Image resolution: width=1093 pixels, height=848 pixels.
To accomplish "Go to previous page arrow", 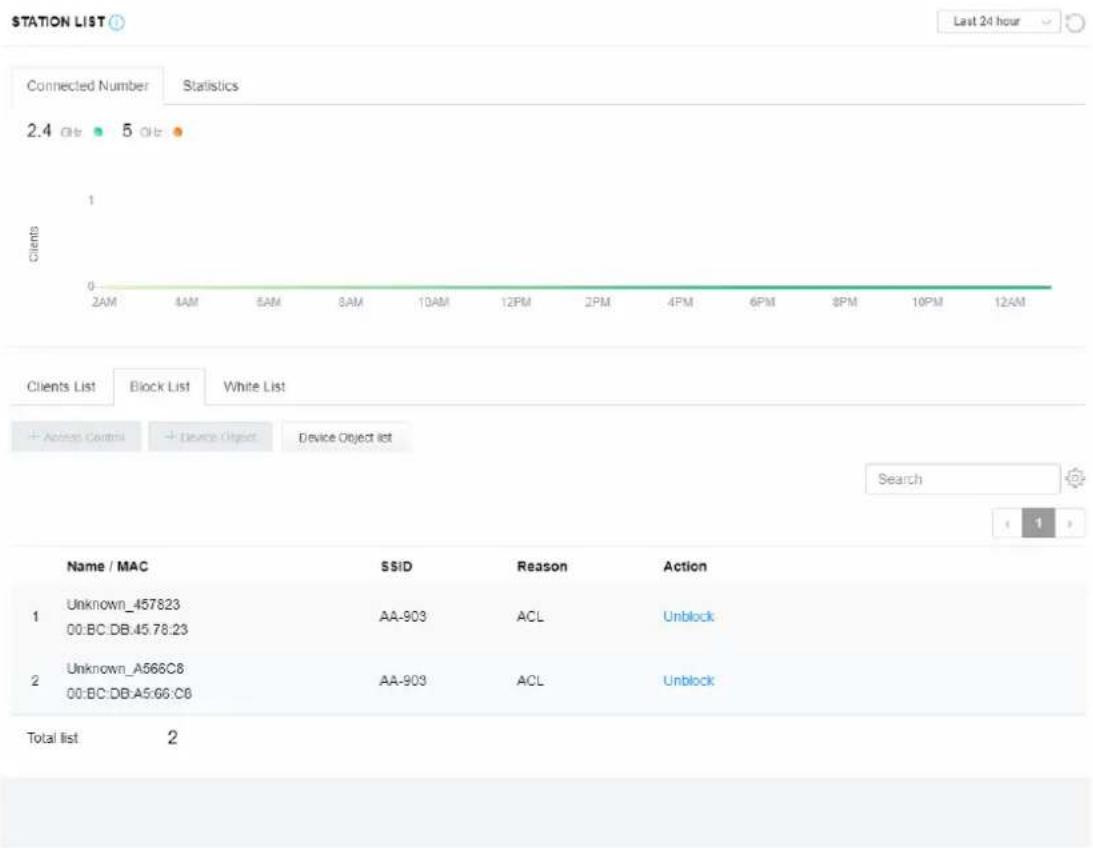I will 1007,523.
